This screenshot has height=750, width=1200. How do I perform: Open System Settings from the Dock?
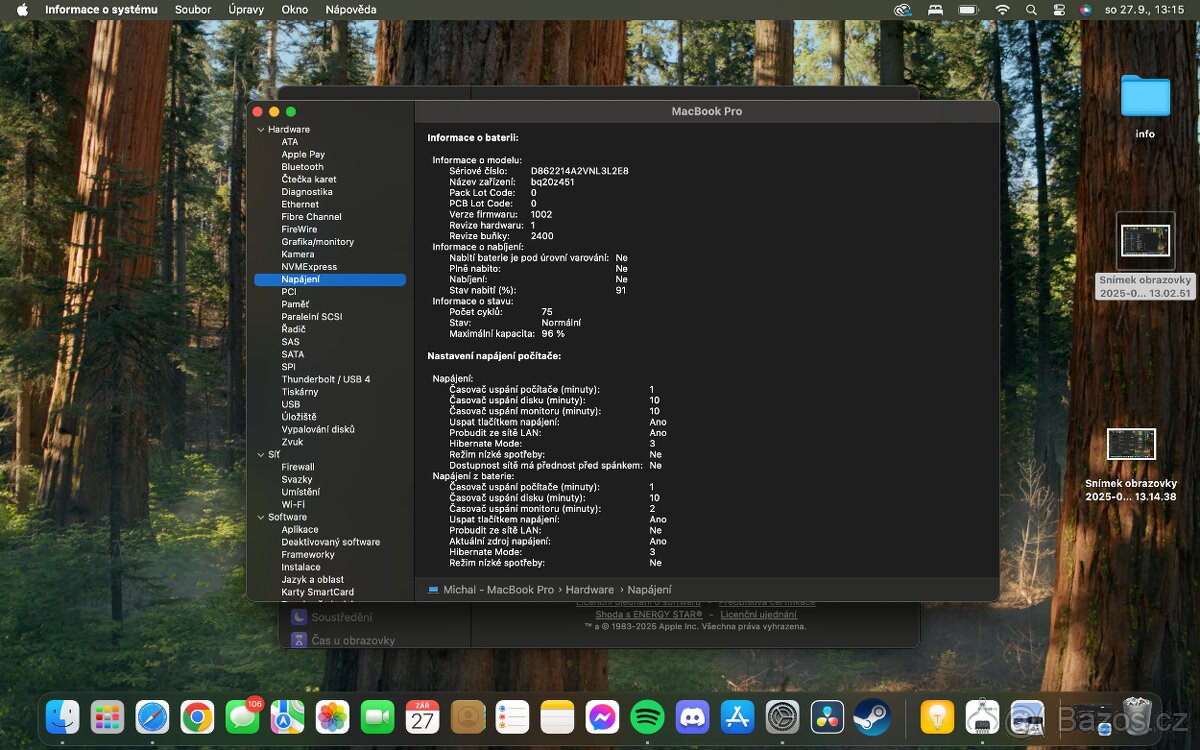782,717
